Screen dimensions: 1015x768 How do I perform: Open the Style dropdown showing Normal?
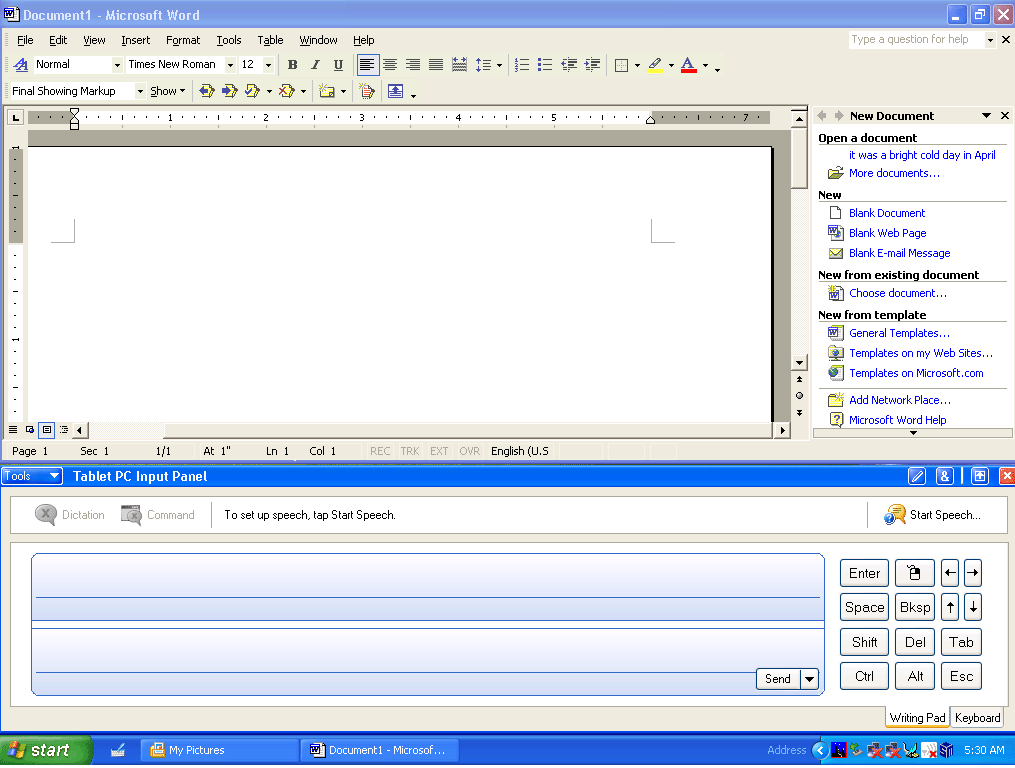pyautogui.click(x=117, y=65)
